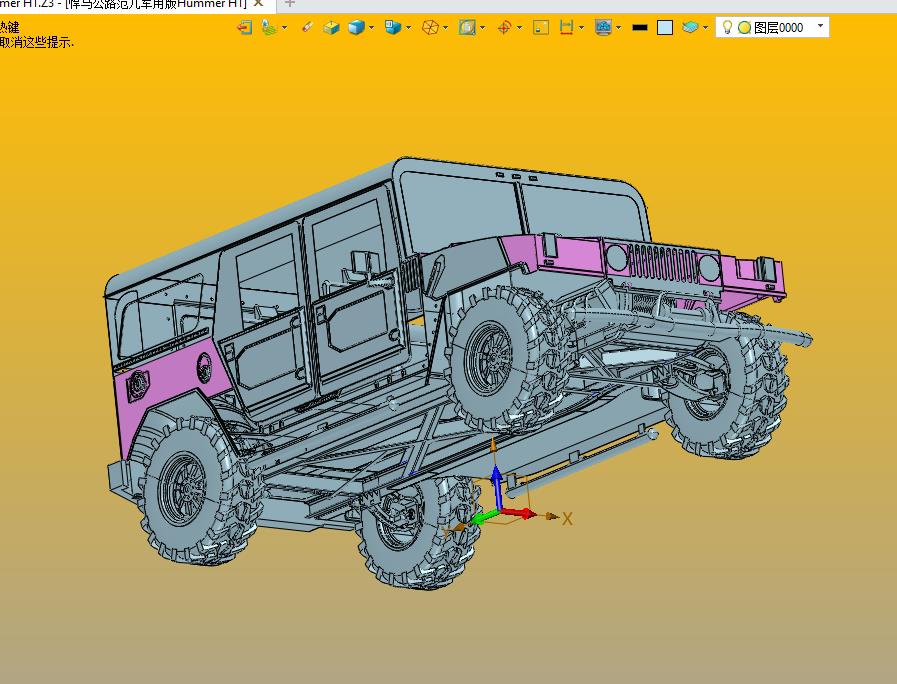
Task: Add a new tab with plus button
Action: 289,3
